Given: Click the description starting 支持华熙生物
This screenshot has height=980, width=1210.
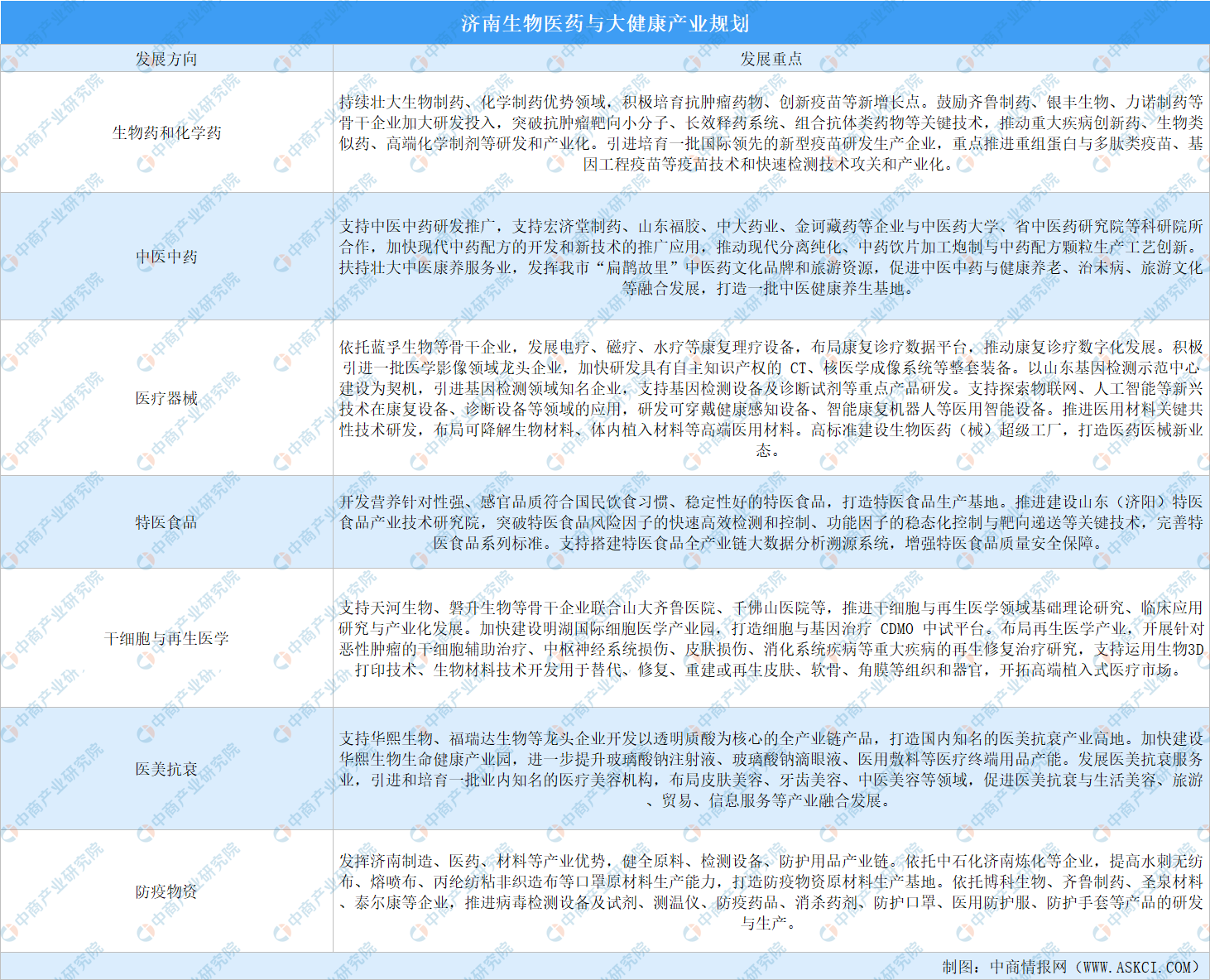Looking at the screenshot, I should pos(771,769).
